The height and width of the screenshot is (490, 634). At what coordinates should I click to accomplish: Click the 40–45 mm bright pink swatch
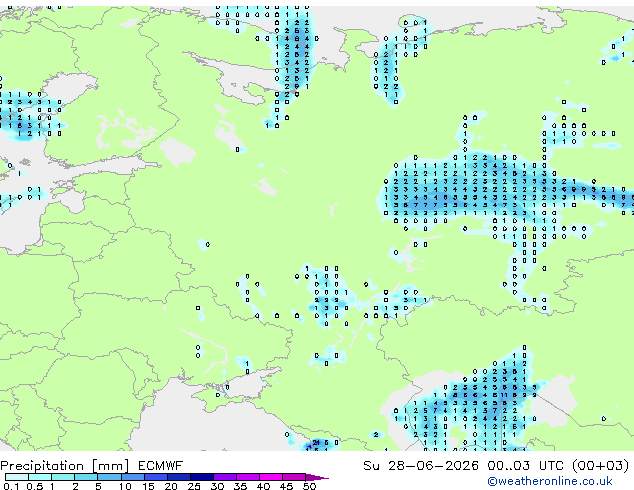pos(271,477)
